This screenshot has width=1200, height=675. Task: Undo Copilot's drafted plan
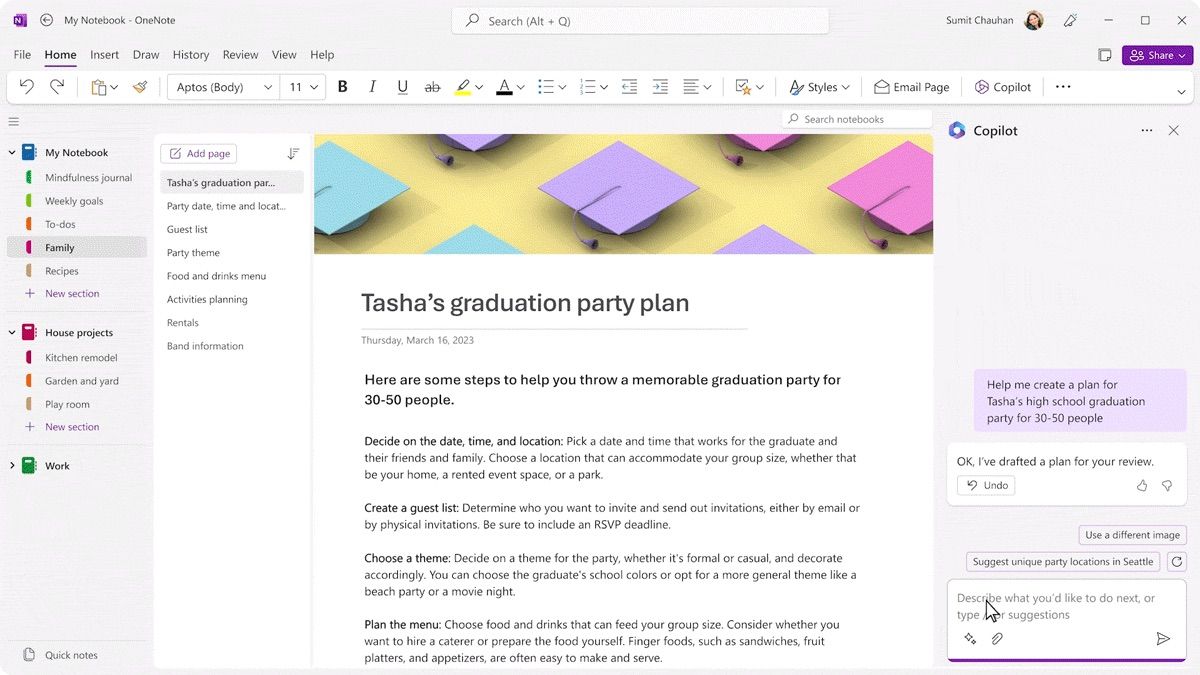pos(985,485)
